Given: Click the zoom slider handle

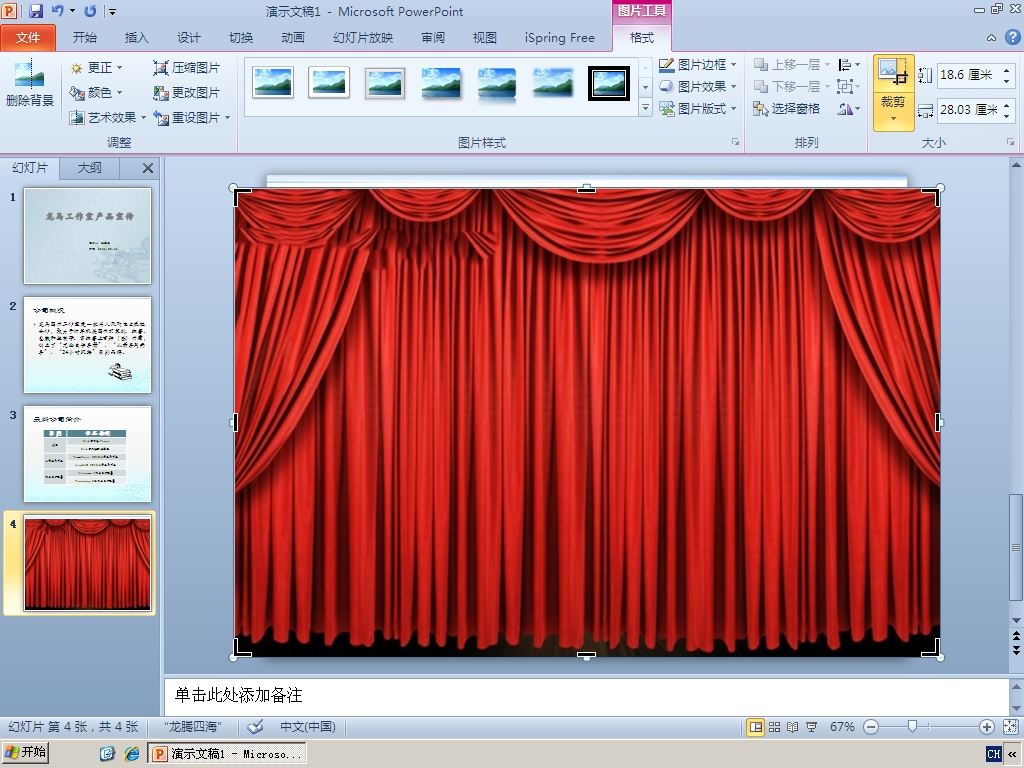Looking at the screenshot, I should 912,726.
